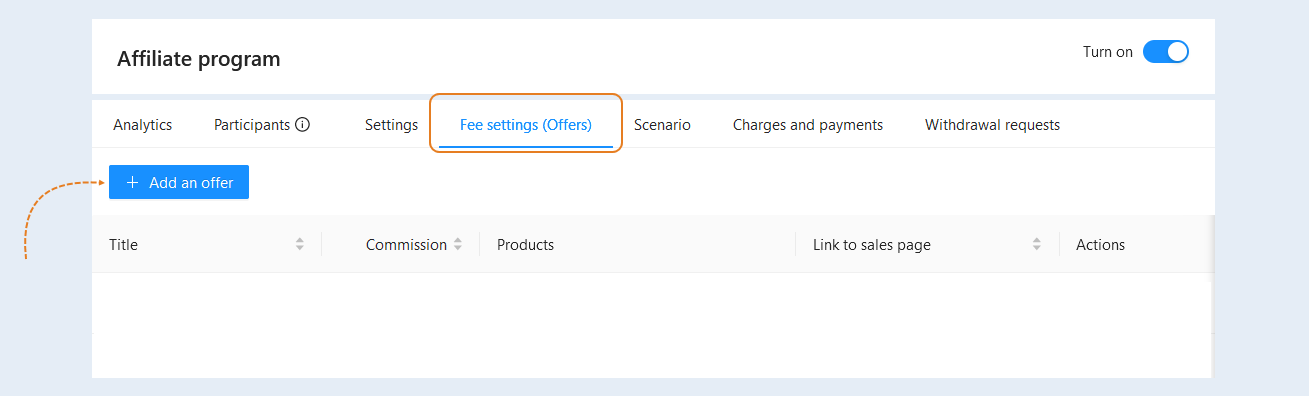Go to the Scenario tab
This screenshot has height=396, width=1309.
point(662,125)
